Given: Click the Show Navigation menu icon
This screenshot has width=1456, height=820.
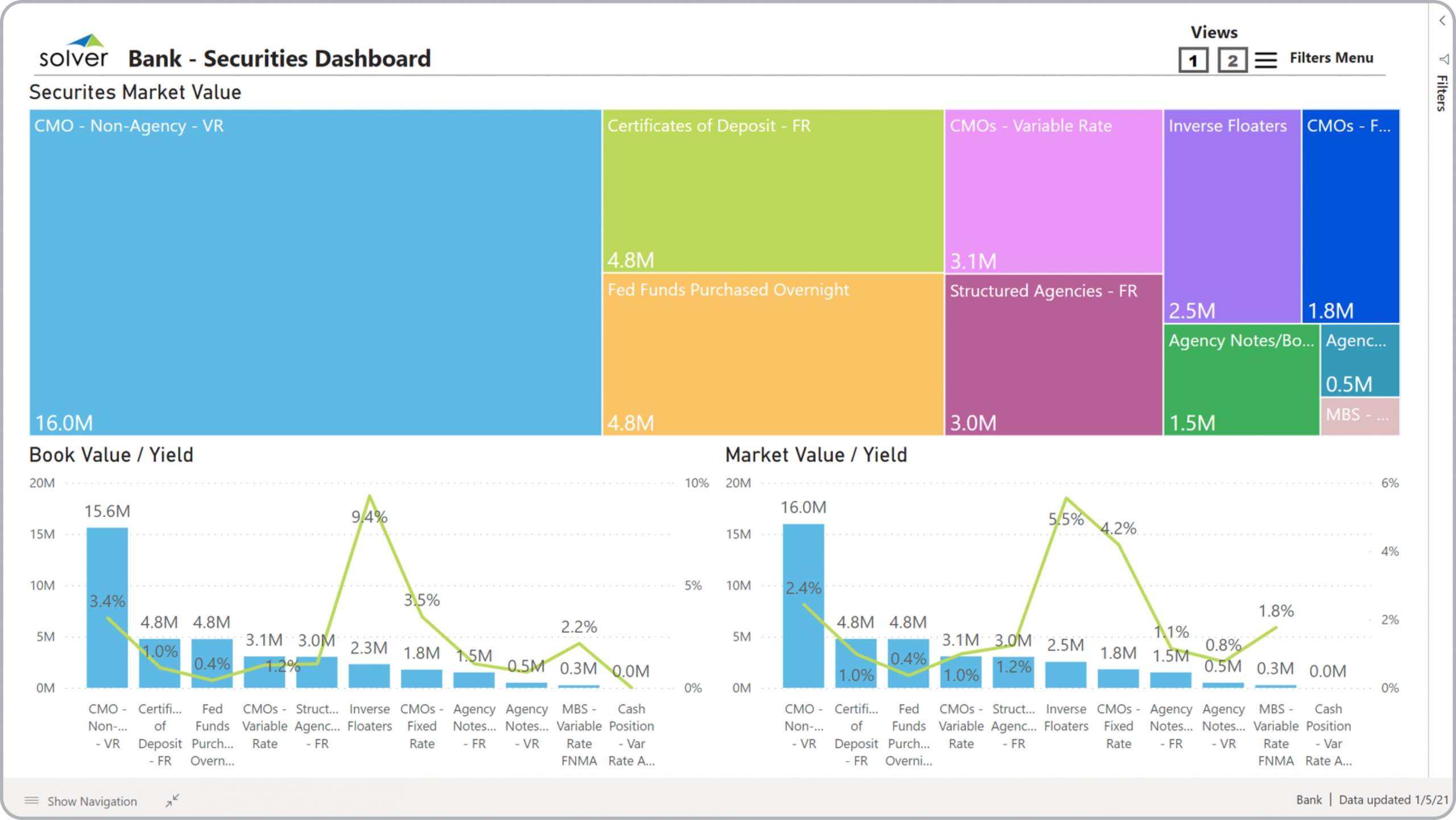Looking at the screenshot, I should tap(32, 801).
